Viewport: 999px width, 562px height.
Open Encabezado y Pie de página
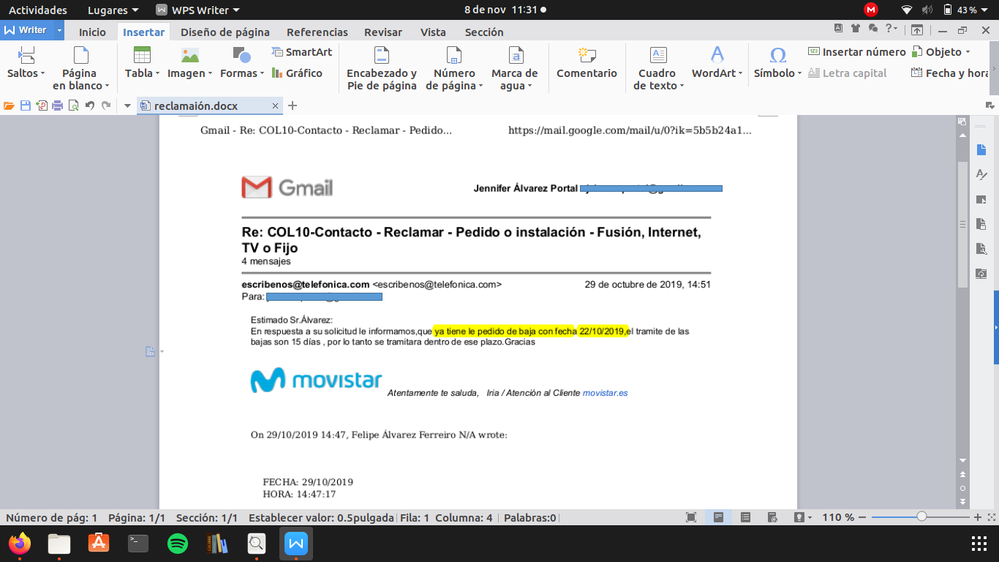(381, 66)
